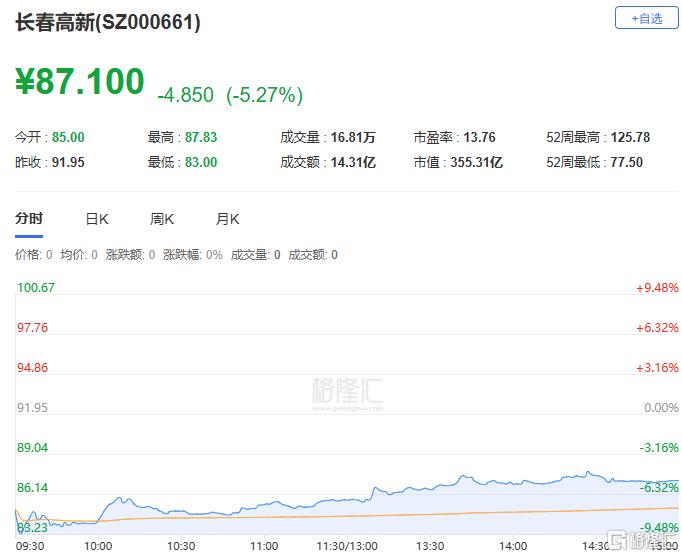Click the 10:30 time axis label
The width and height of the screenshot is (682, 557).
click(x=181, y=546)
